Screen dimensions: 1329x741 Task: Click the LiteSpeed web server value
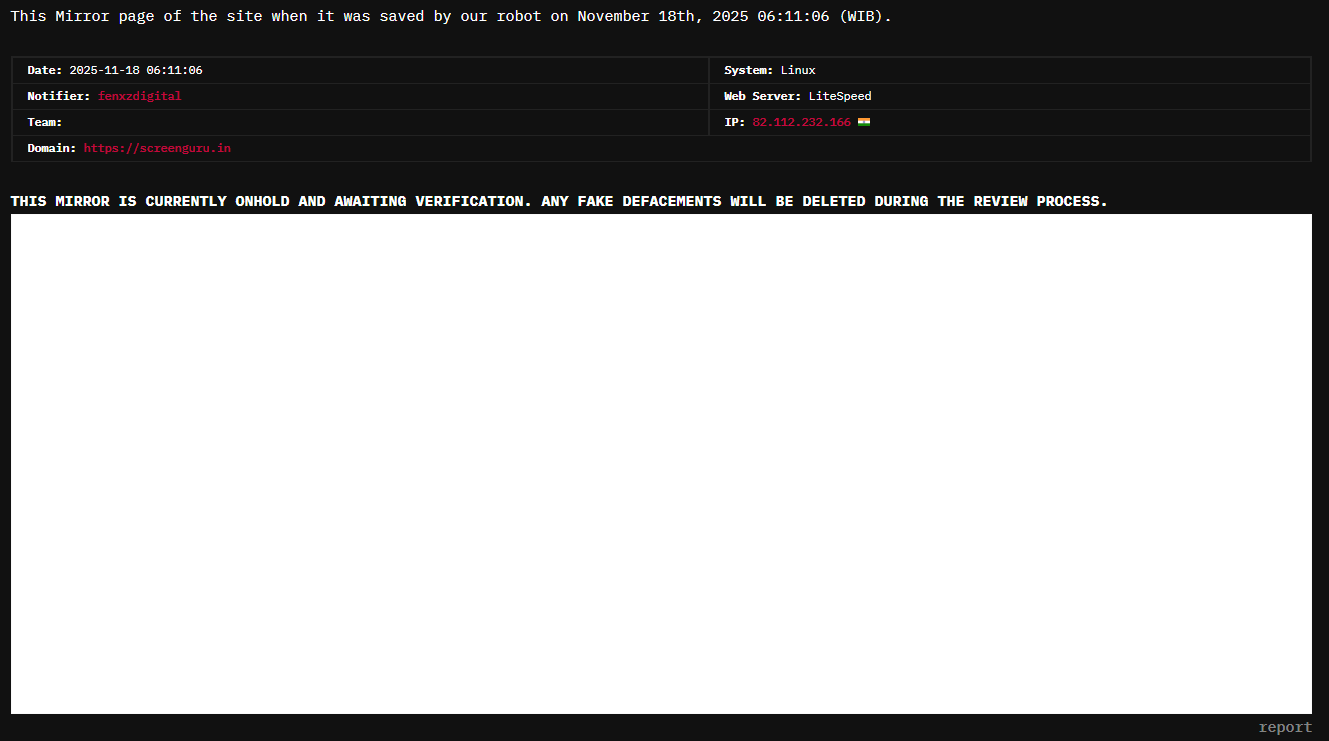(x=840, y=96)
